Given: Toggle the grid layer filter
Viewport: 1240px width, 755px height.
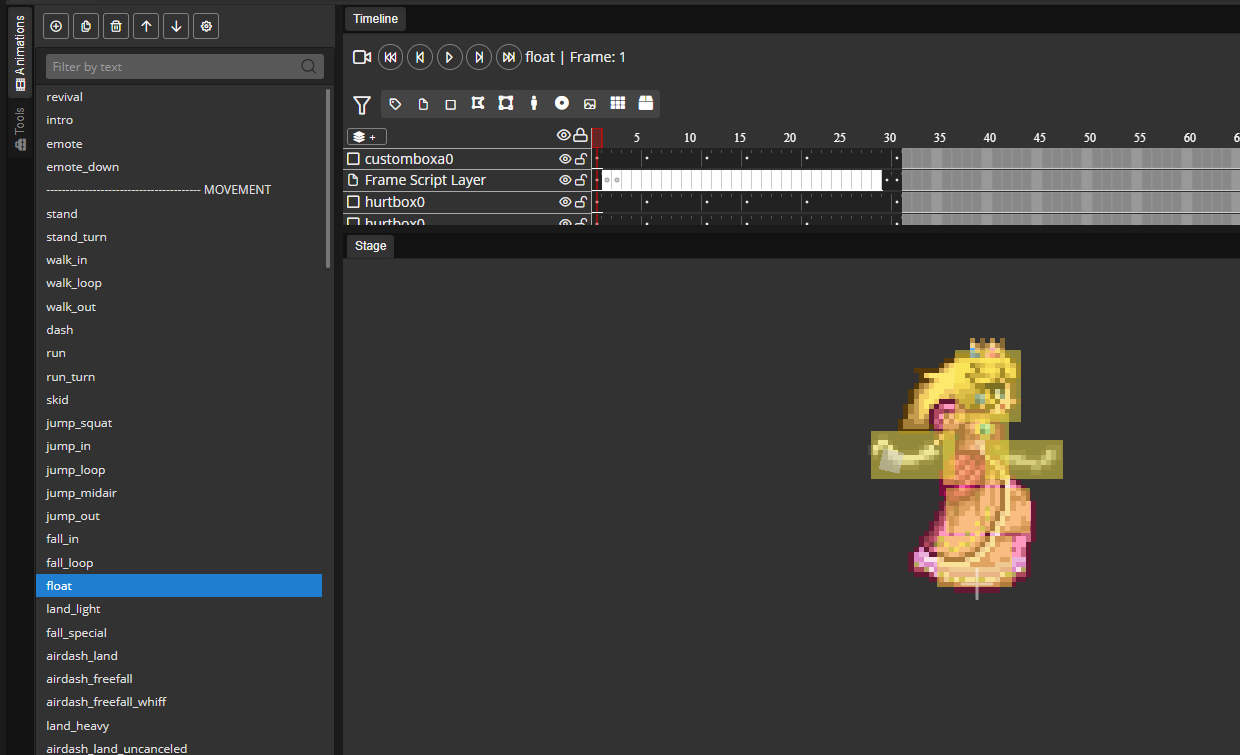Looking at the screenshot, I should click(618, 104).
